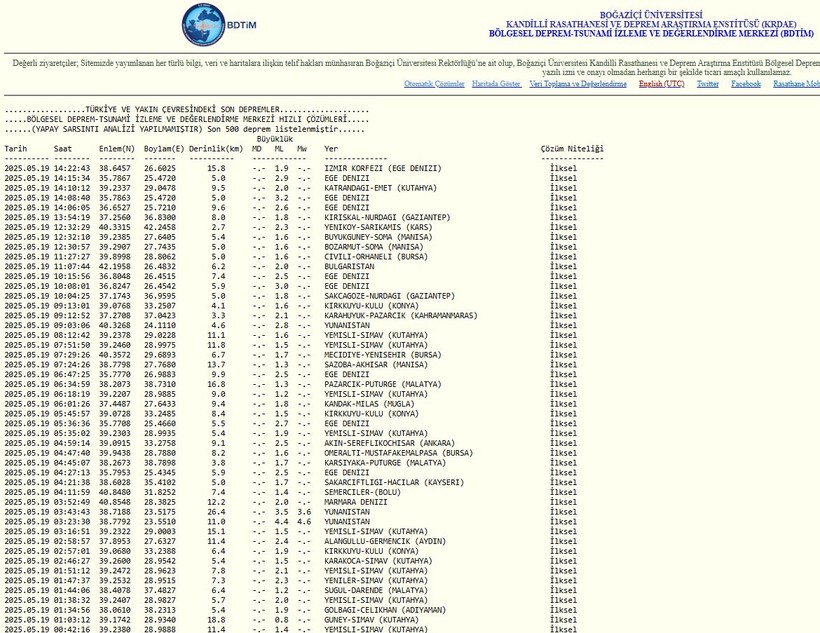
Task: Click the KRDAE institute heading line
Action: point(651,24)
